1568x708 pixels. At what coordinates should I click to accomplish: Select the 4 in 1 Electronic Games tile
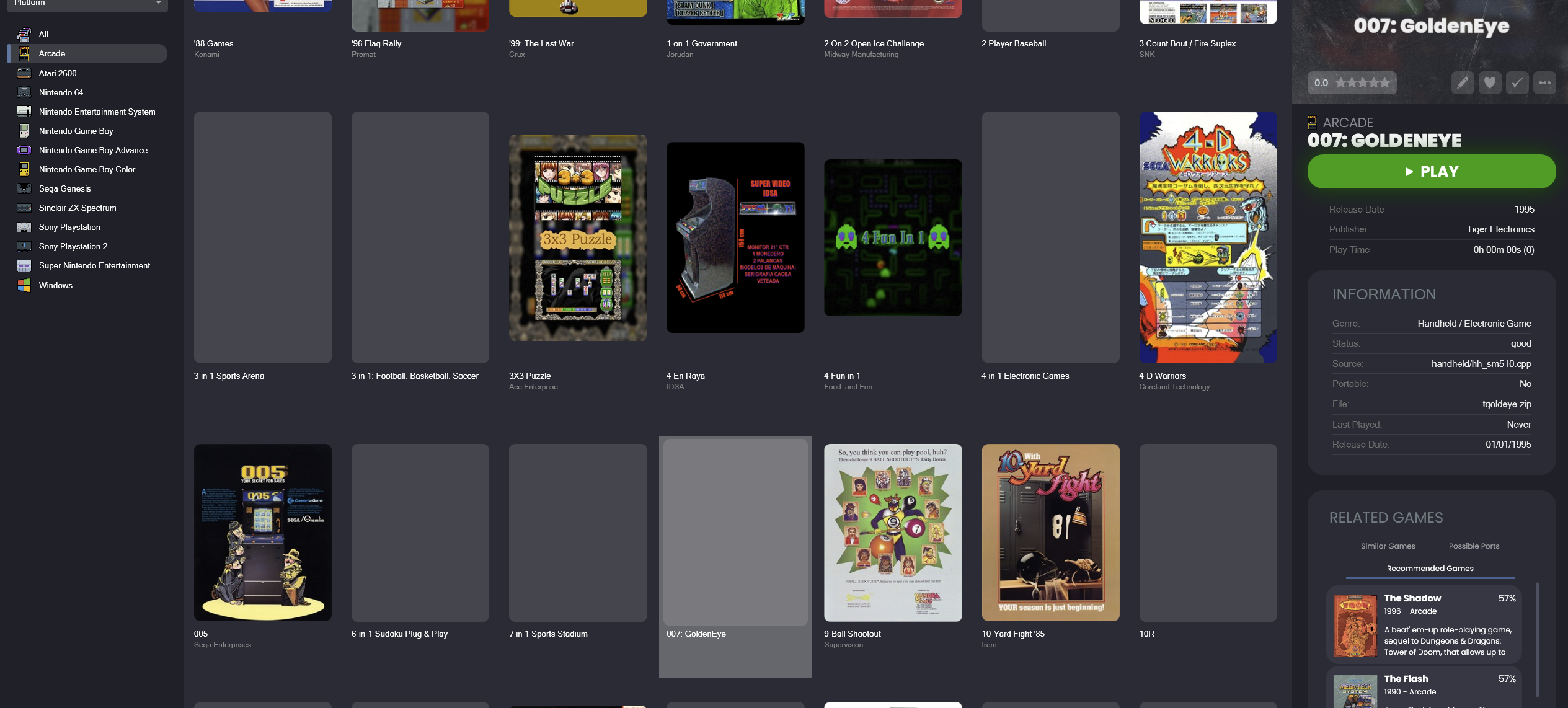pos(1050,237)
